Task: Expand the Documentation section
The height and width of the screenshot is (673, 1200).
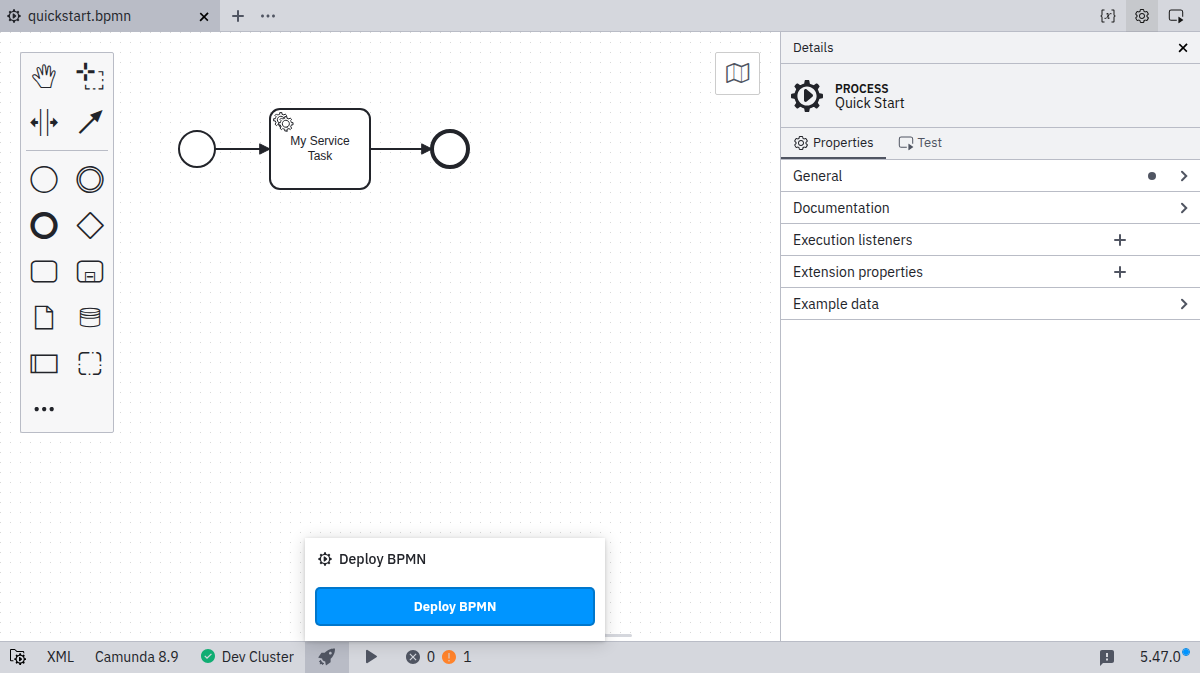Action: (x=990, y=208)
